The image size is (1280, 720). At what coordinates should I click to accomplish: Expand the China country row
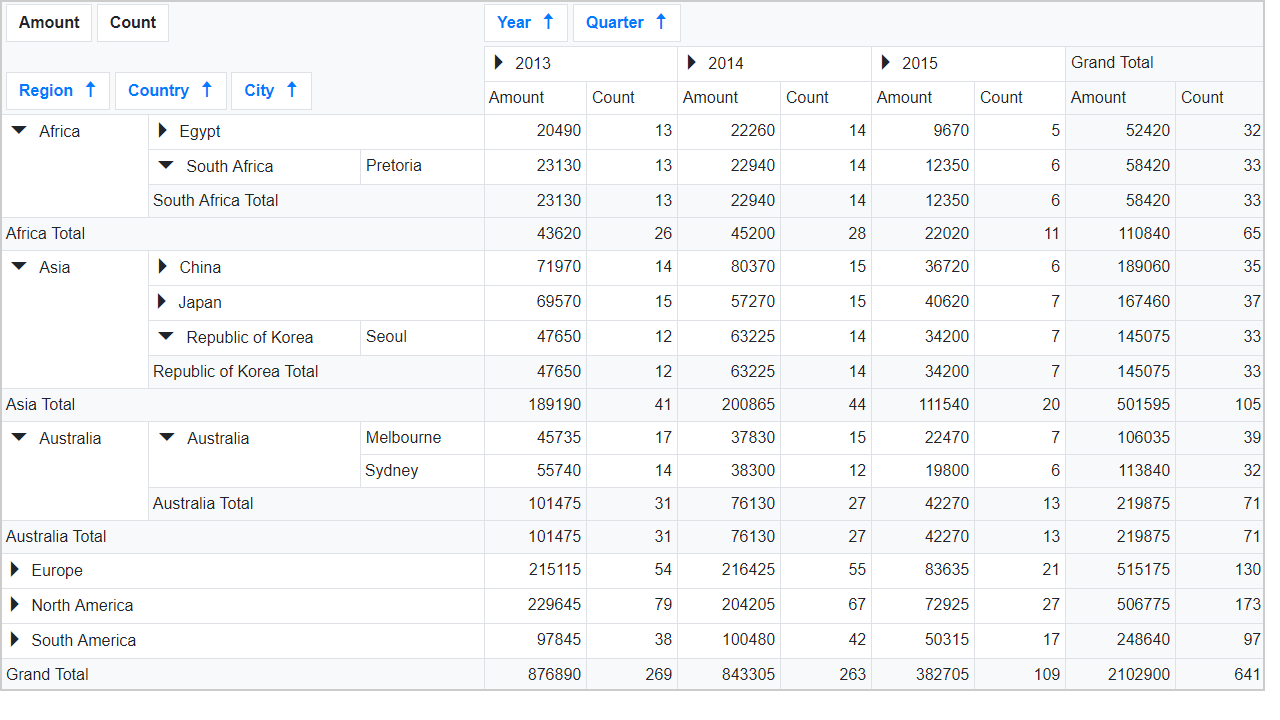point(163,267)
